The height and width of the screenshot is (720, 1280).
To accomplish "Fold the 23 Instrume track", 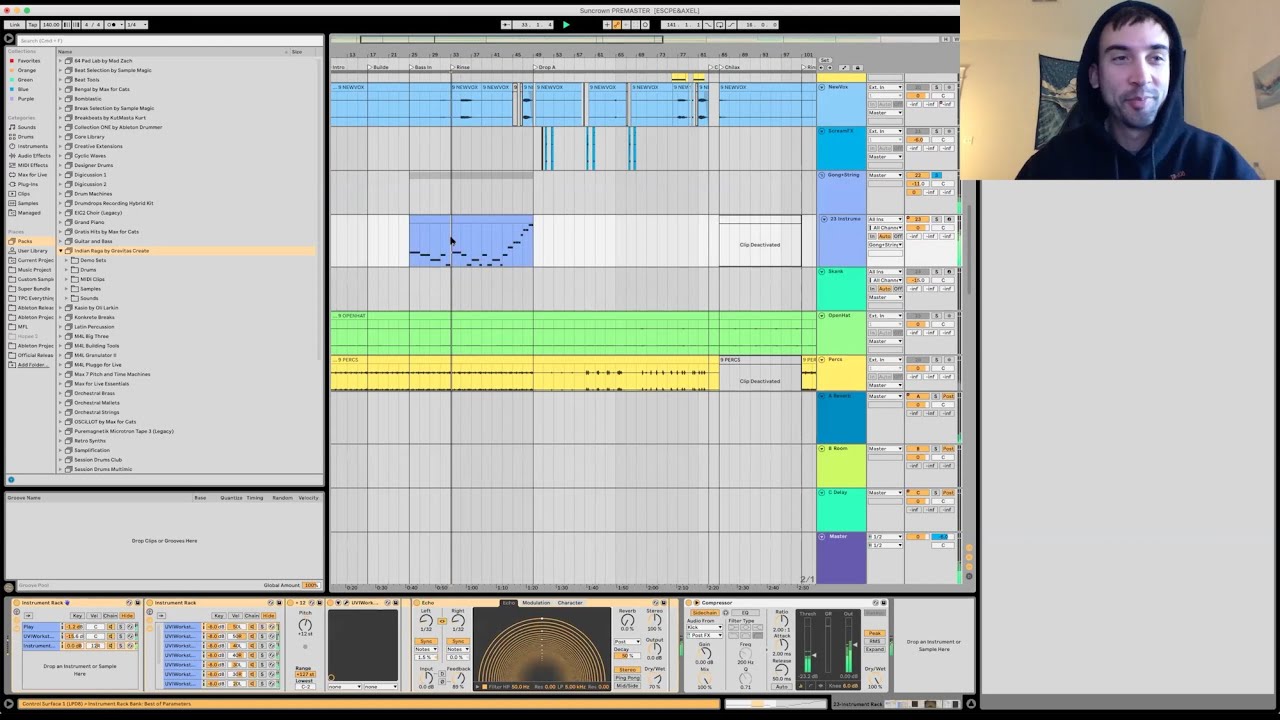I will coord(823,219).
